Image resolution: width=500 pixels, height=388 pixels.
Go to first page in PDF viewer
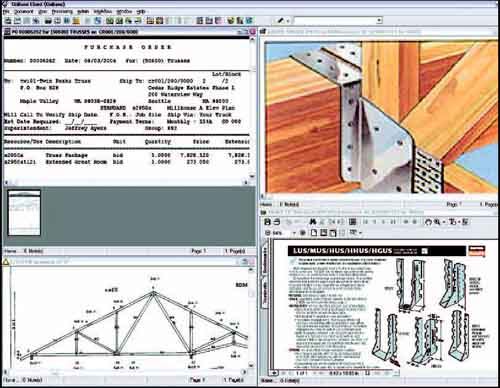[366, 222]
